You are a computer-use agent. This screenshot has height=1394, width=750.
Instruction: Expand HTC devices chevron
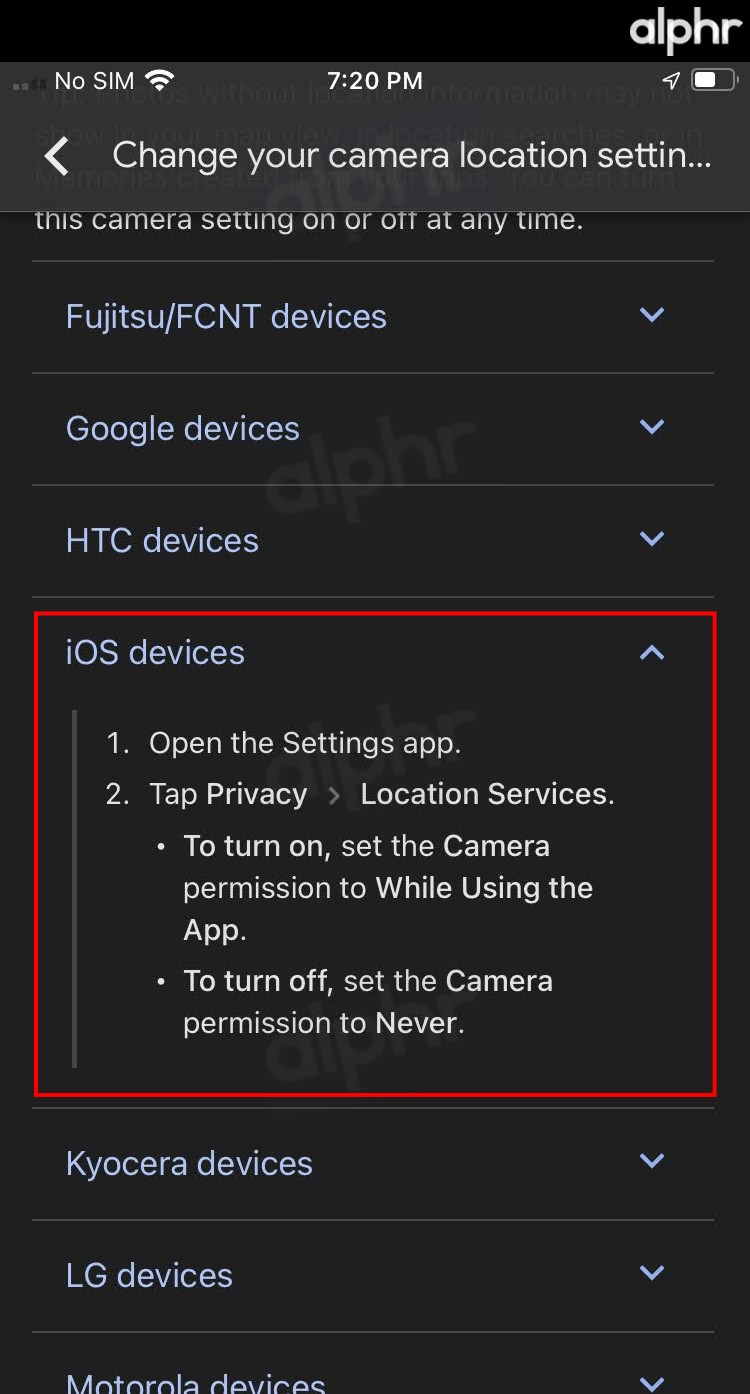[652, 539]
